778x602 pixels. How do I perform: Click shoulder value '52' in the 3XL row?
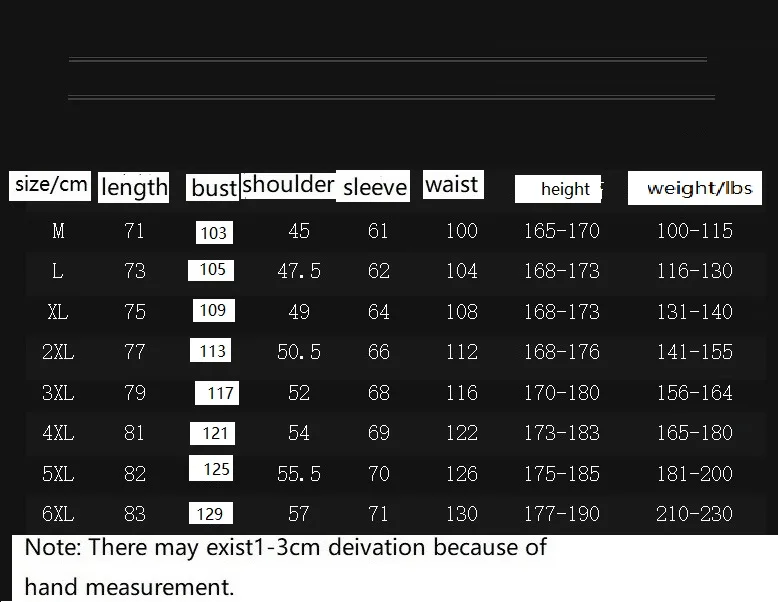coord(299,393)
